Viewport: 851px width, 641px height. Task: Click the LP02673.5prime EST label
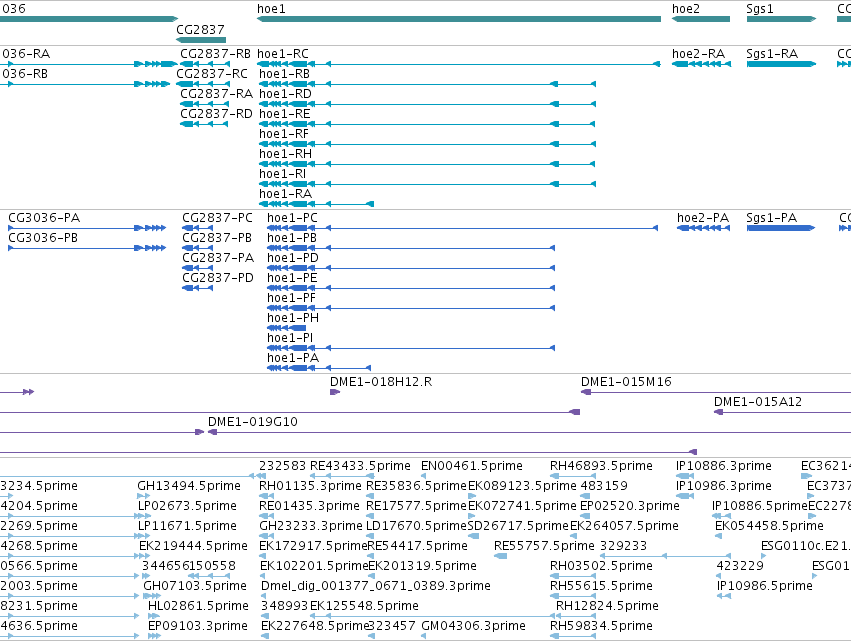187,506
